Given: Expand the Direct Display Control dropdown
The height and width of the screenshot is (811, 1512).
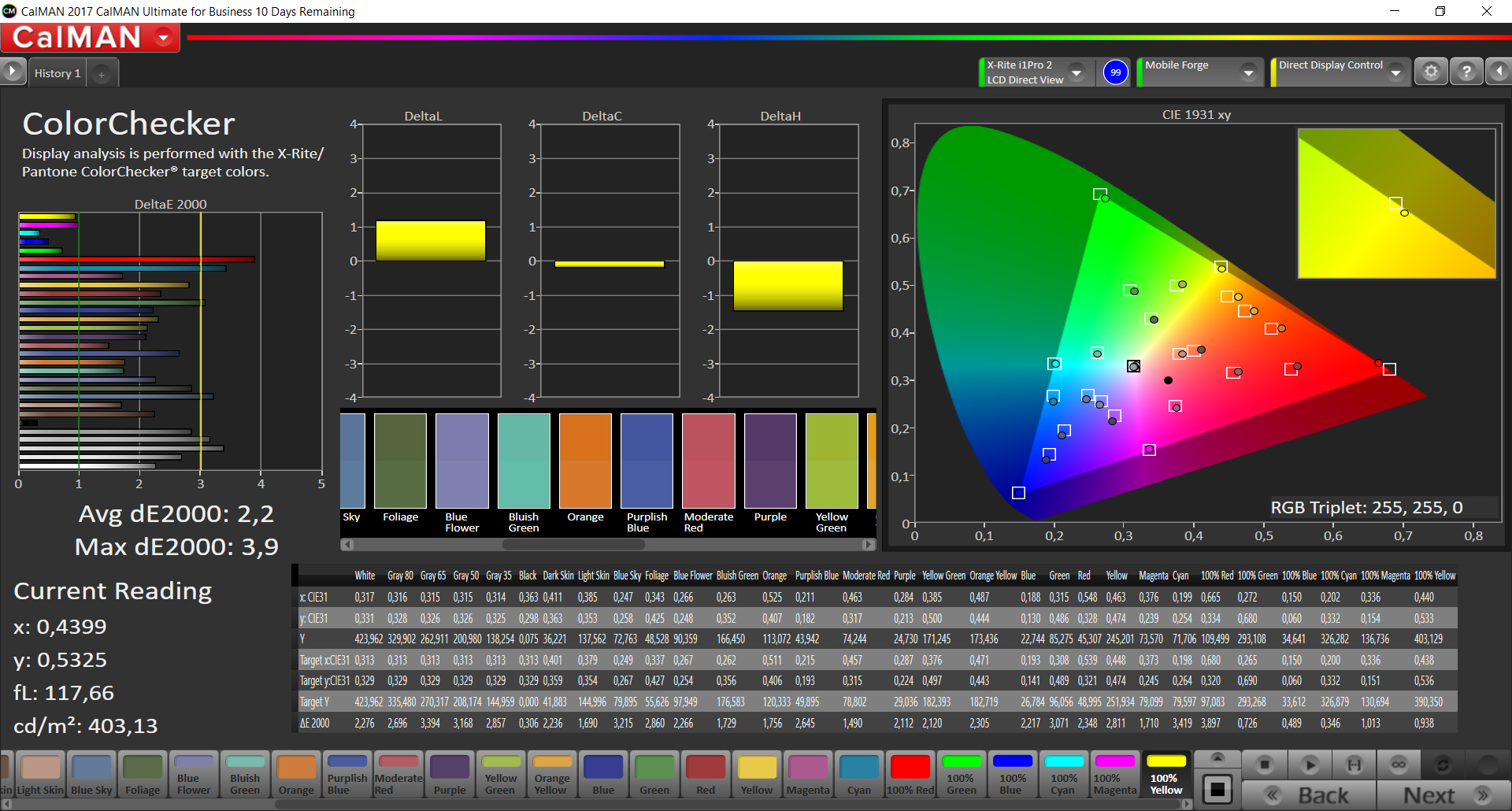Looking at the screenshot, I should 1395,72.
